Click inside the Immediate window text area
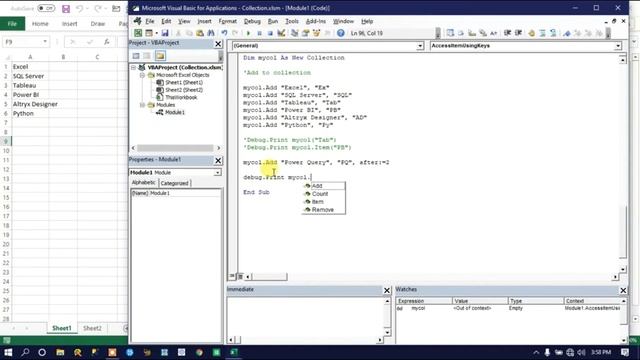640x360 pixels. (305, 316)
